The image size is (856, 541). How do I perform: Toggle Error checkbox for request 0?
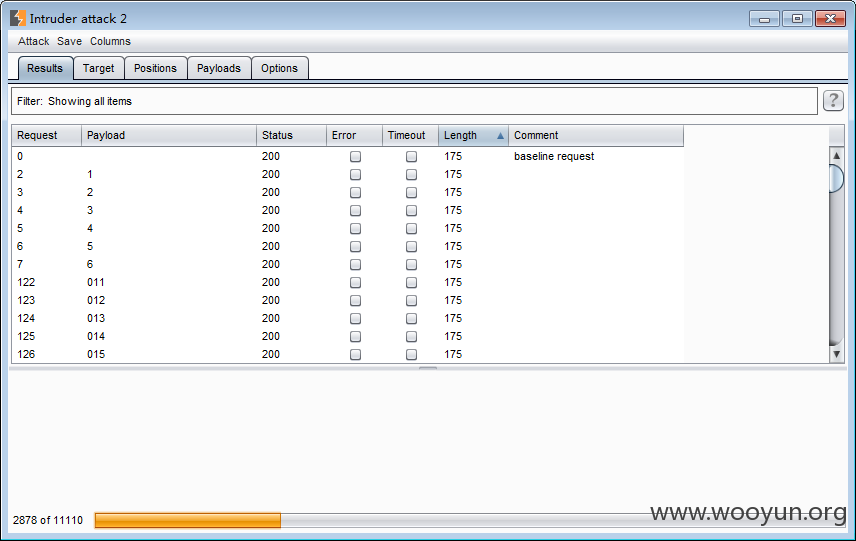point(355,157)
